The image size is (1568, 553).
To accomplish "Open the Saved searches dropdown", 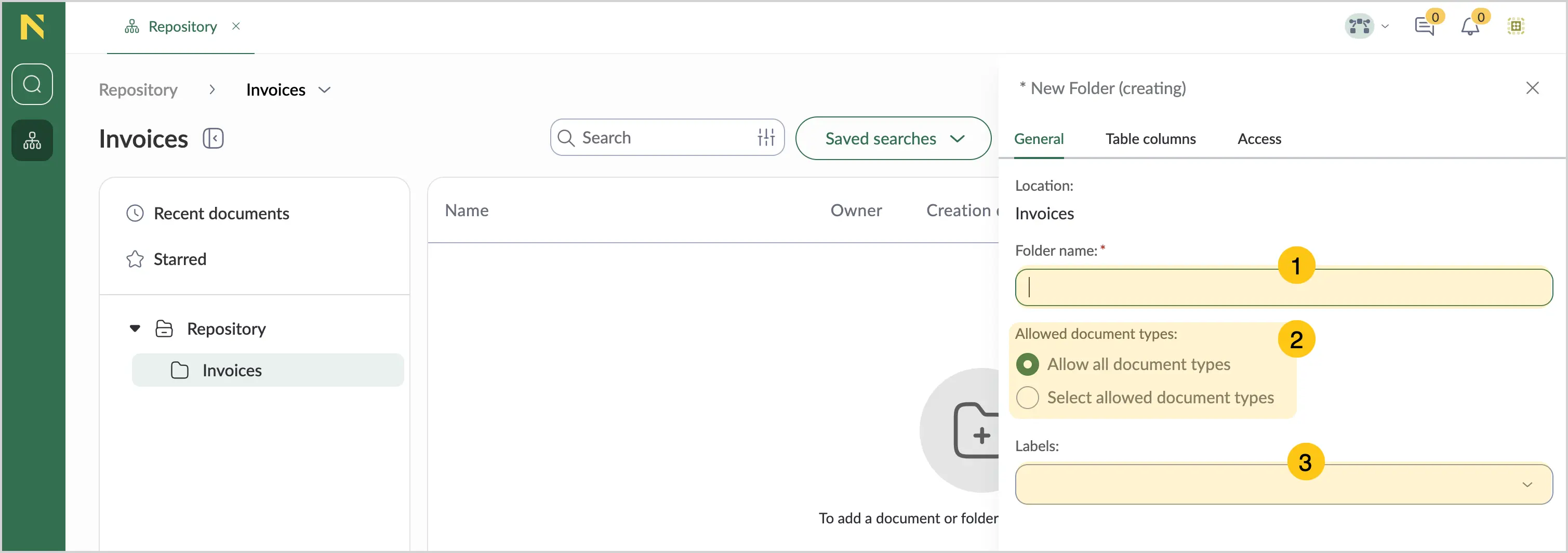I will tap(893, 138).
